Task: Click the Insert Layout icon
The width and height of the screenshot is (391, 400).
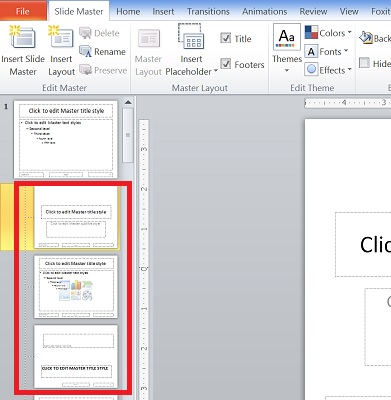Action: pyautogui.click(x=61, y=37)
